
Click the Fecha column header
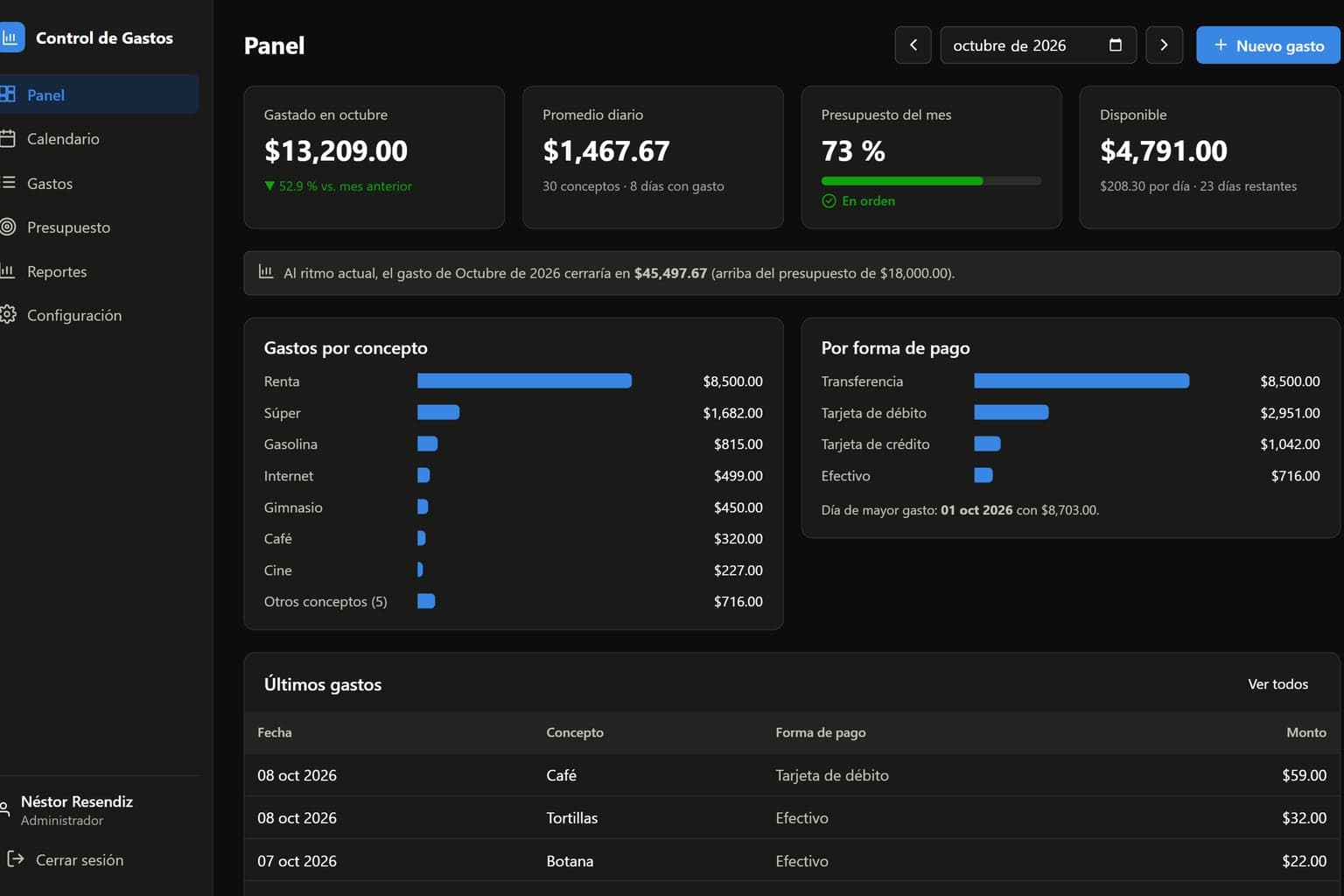coord(275,732)
